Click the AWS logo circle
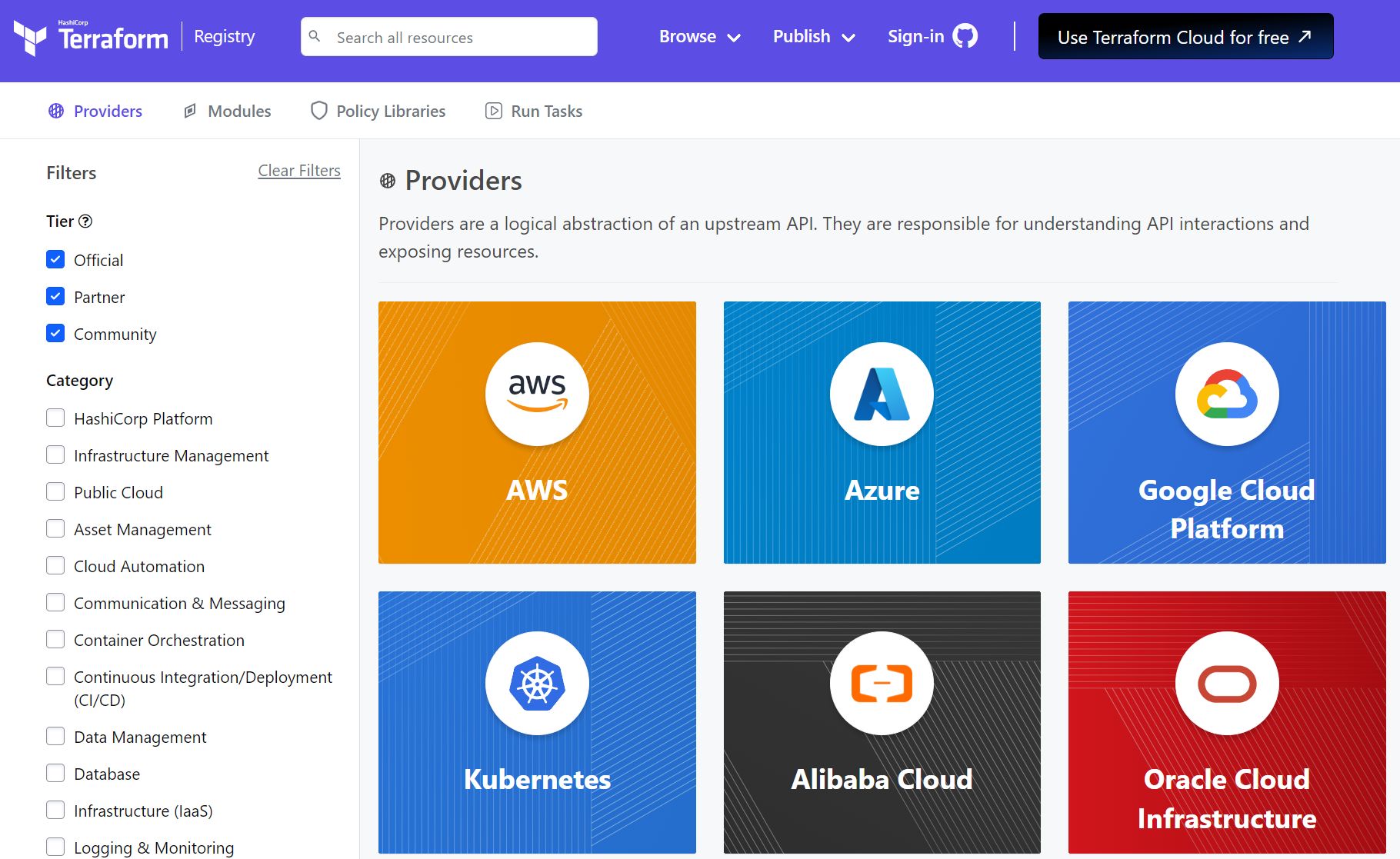The width and height of the screenshot is (1400, 859). 537,394
